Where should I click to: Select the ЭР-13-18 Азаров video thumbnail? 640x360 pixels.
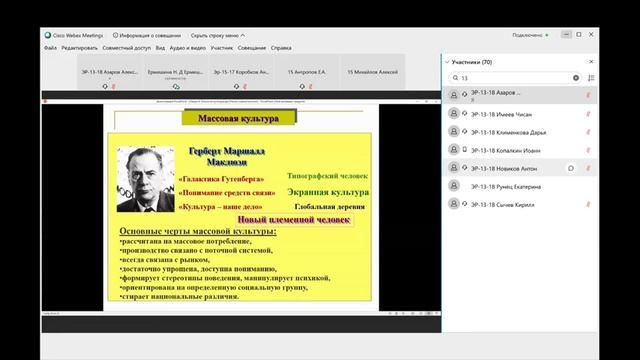(109, 72)
